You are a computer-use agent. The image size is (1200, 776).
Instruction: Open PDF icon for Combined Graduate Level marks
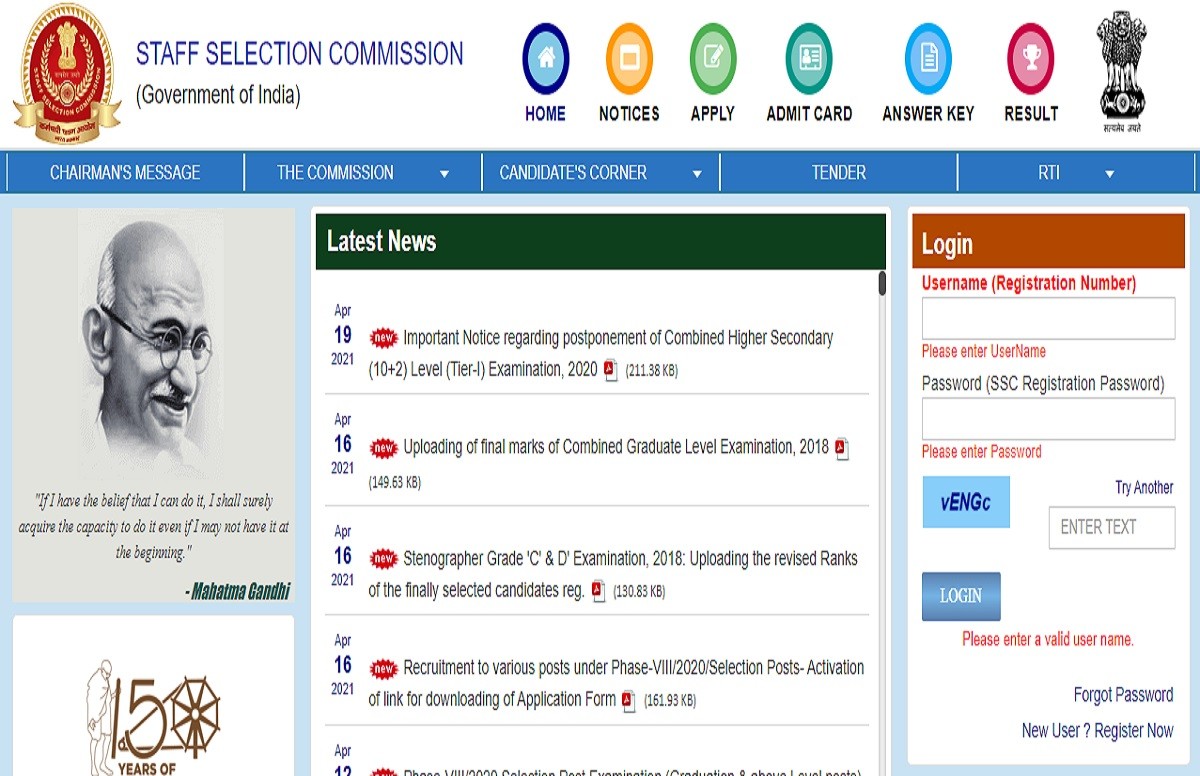coord(842,448)
